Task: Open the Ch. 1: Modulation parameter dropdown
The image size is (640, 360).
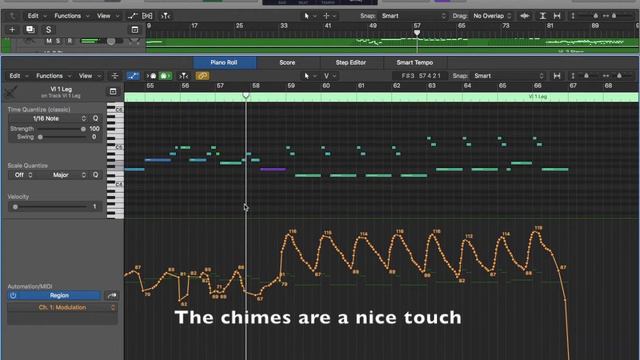Action: (x=62, y=307)
